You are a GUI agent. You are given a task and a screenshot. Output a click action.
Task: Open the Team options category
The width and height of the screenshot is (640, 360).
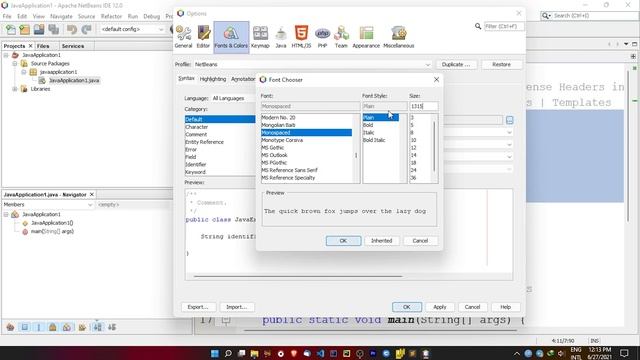[x=341, y=37]
